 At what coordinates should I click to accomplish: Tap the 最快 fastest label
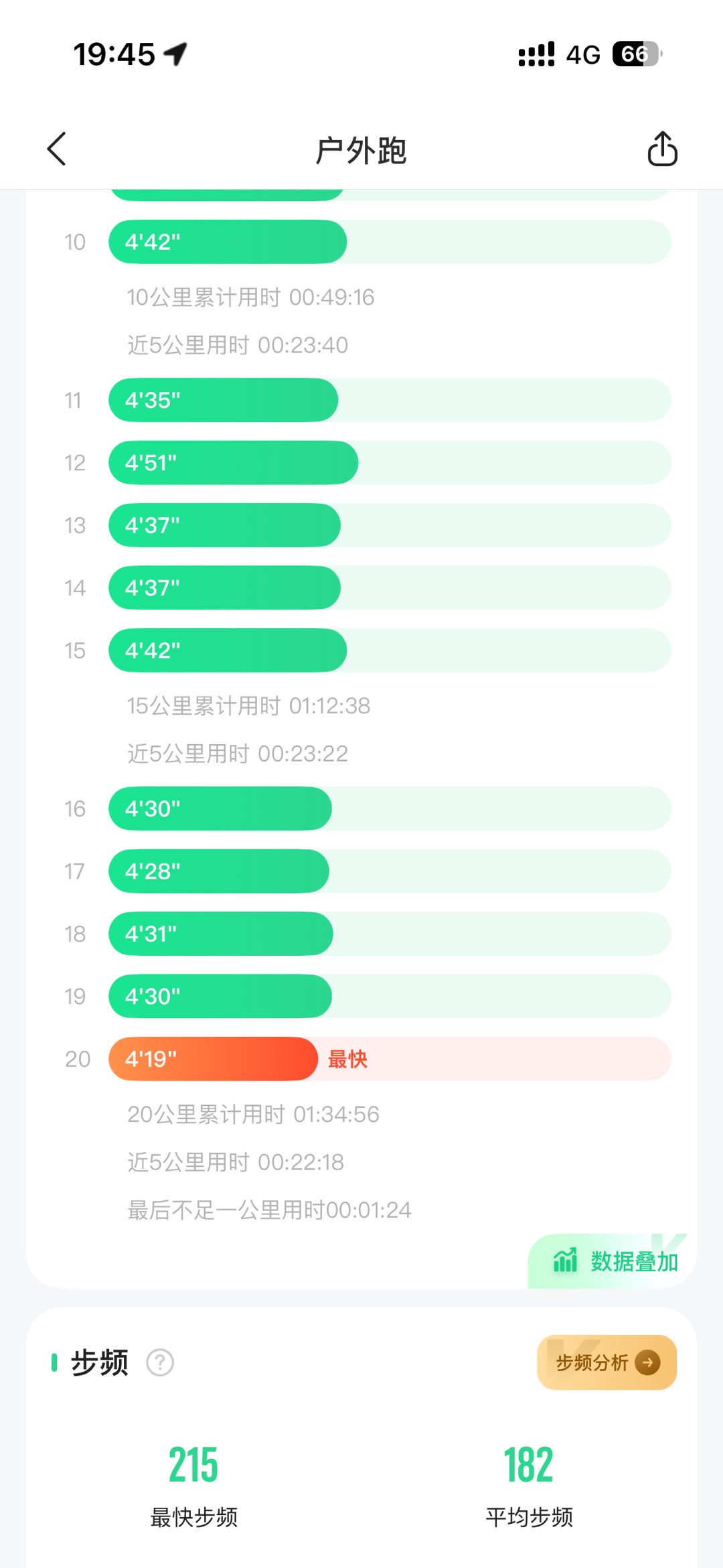[347, 1059]
